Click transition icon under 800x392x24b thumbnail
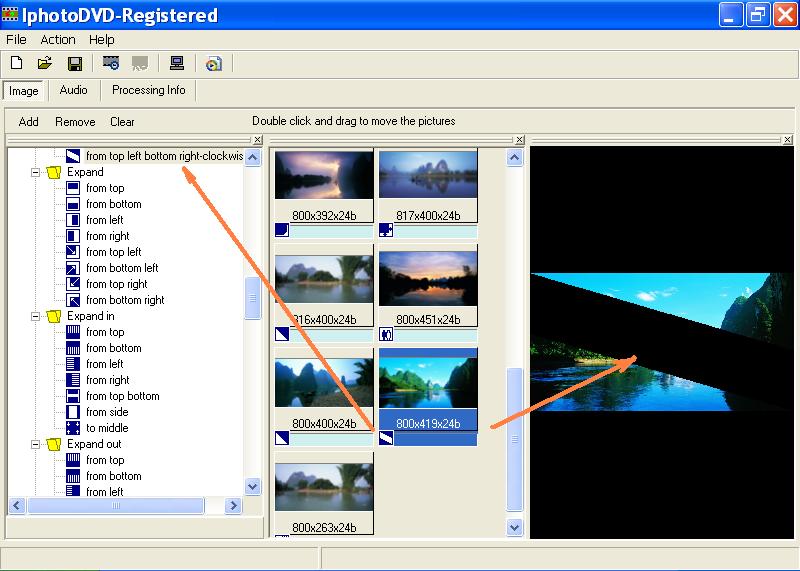 click(282, 230)
